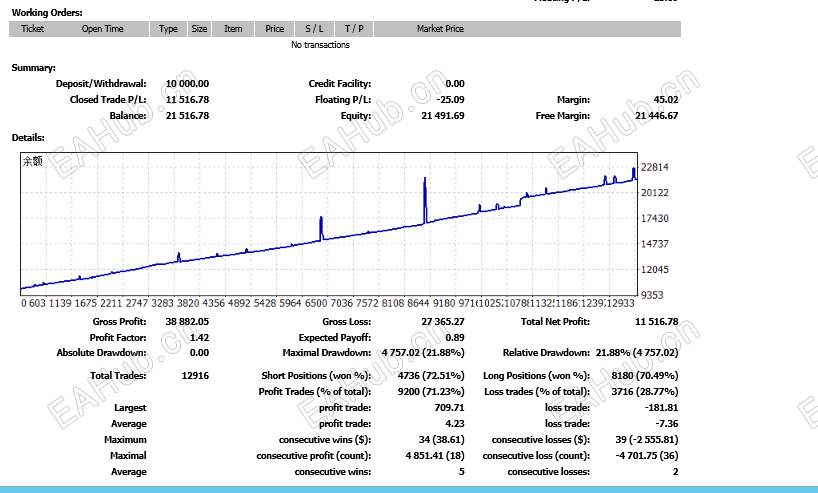The width and height of the screenshot is (818, 493).
Task: Click the Item column header
Action: (x=233, y=29)
